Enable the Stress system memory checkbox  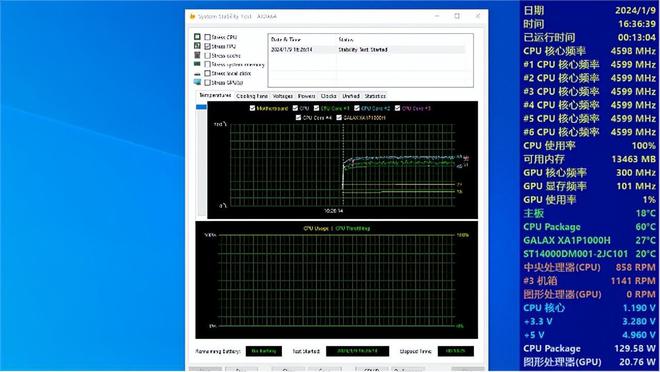pyautogui.click(x=207, y=64)
